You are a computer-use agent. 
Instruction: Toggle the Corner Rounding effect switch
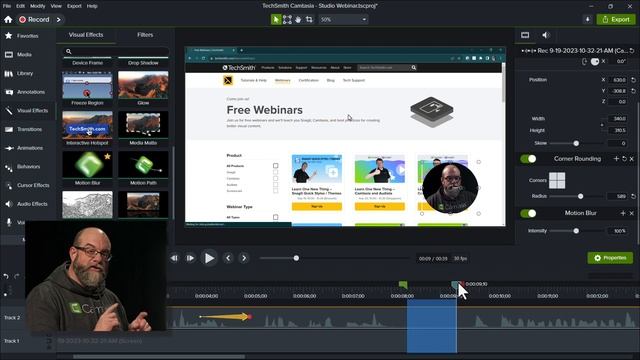point(528,159)
